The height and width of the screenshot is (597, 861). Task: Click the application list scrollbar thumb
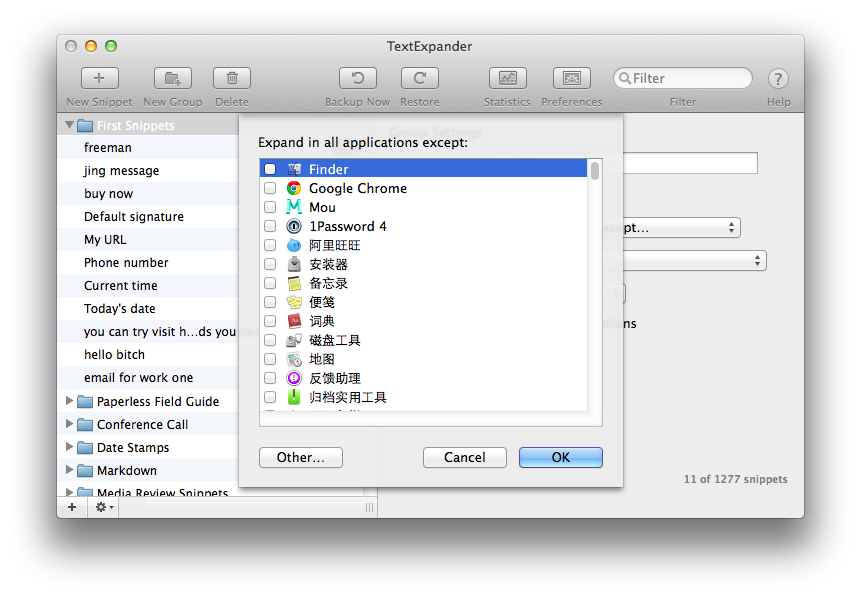click(x=595, y=171)
